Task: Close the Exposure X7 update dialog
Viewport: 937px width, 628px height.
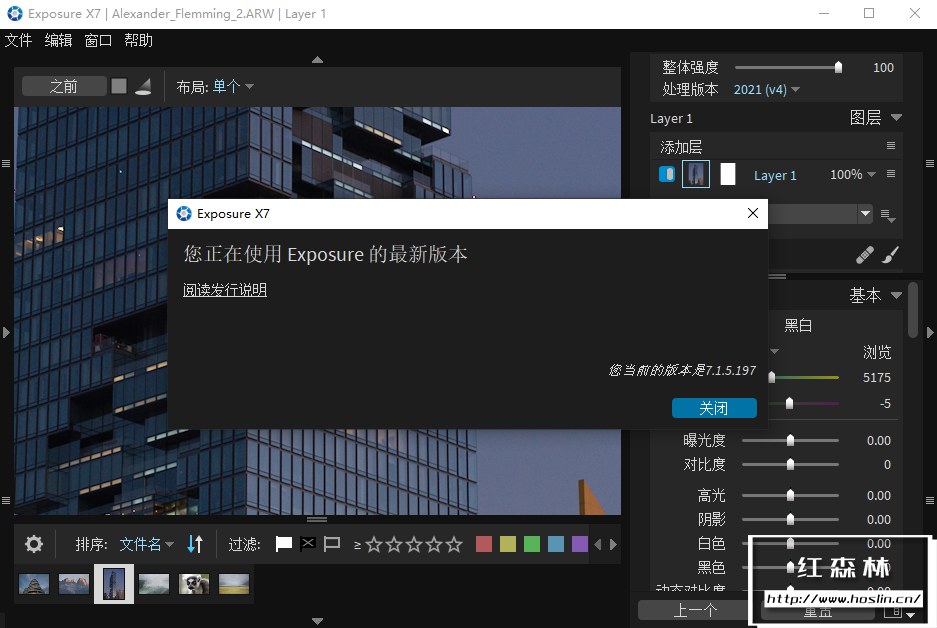Action: 753,213
